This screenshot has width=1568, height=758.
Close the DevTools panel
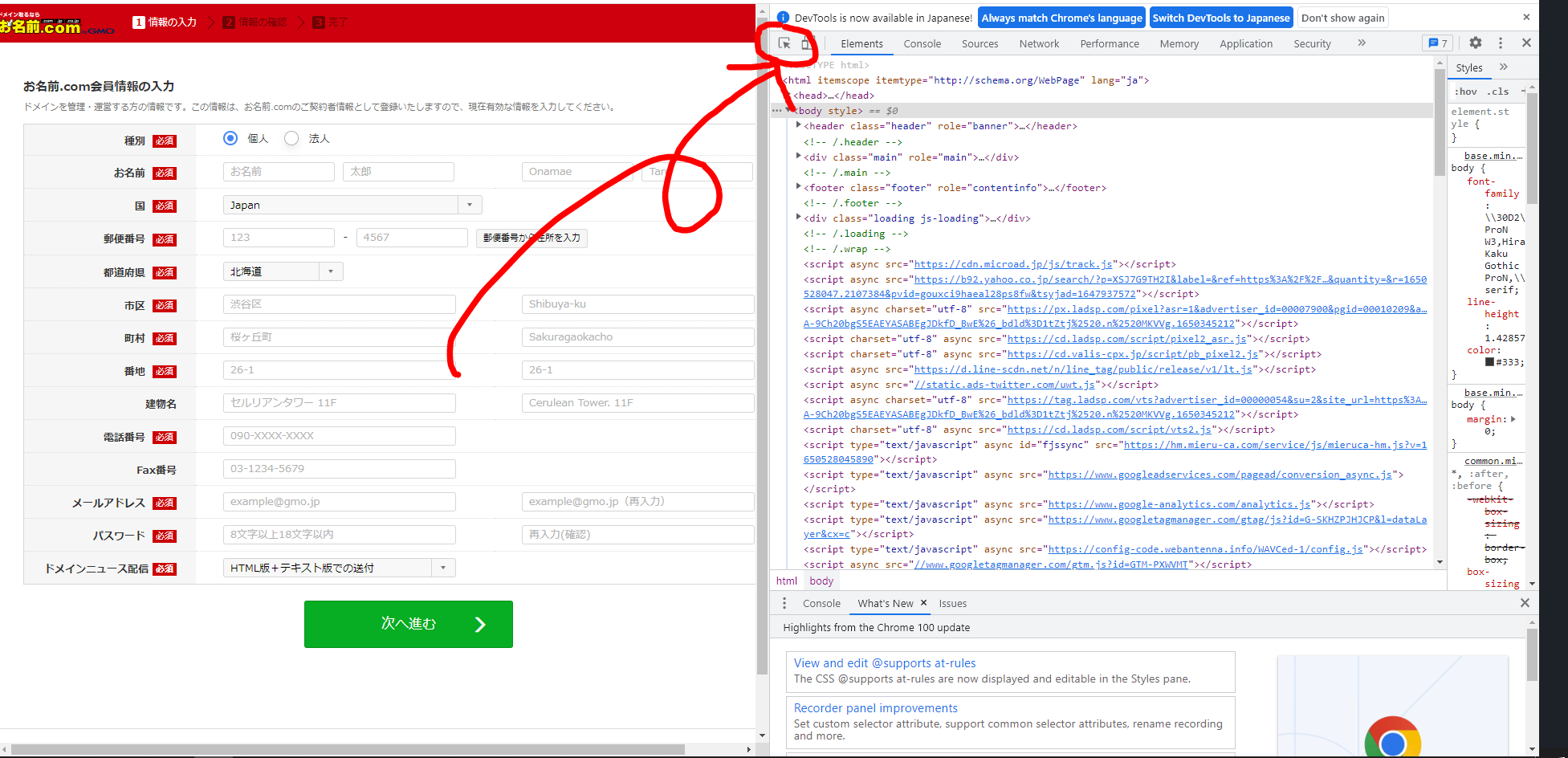coord(1526,43)
